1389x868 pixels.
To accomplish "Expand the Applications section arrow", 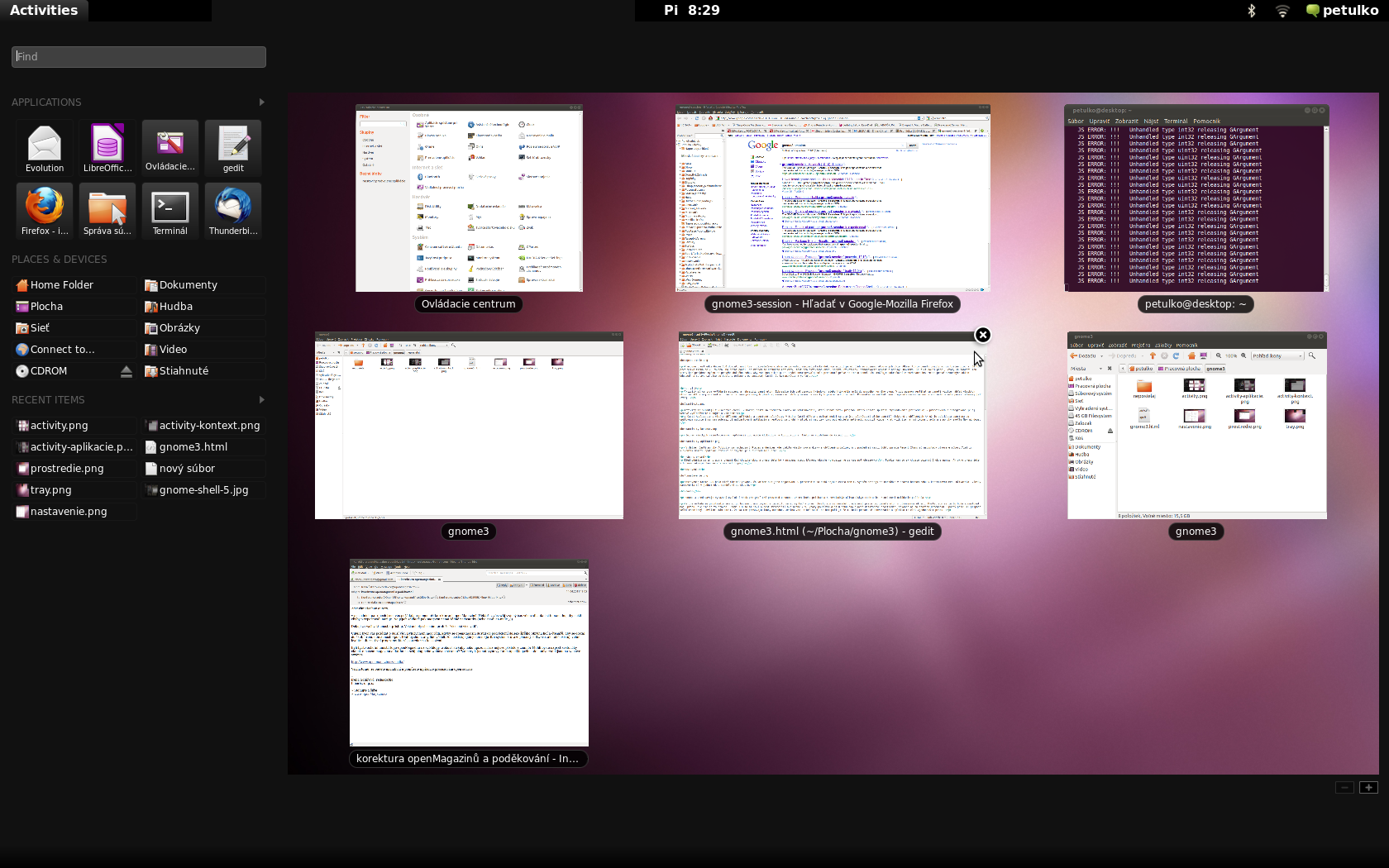I will point(262,102).
